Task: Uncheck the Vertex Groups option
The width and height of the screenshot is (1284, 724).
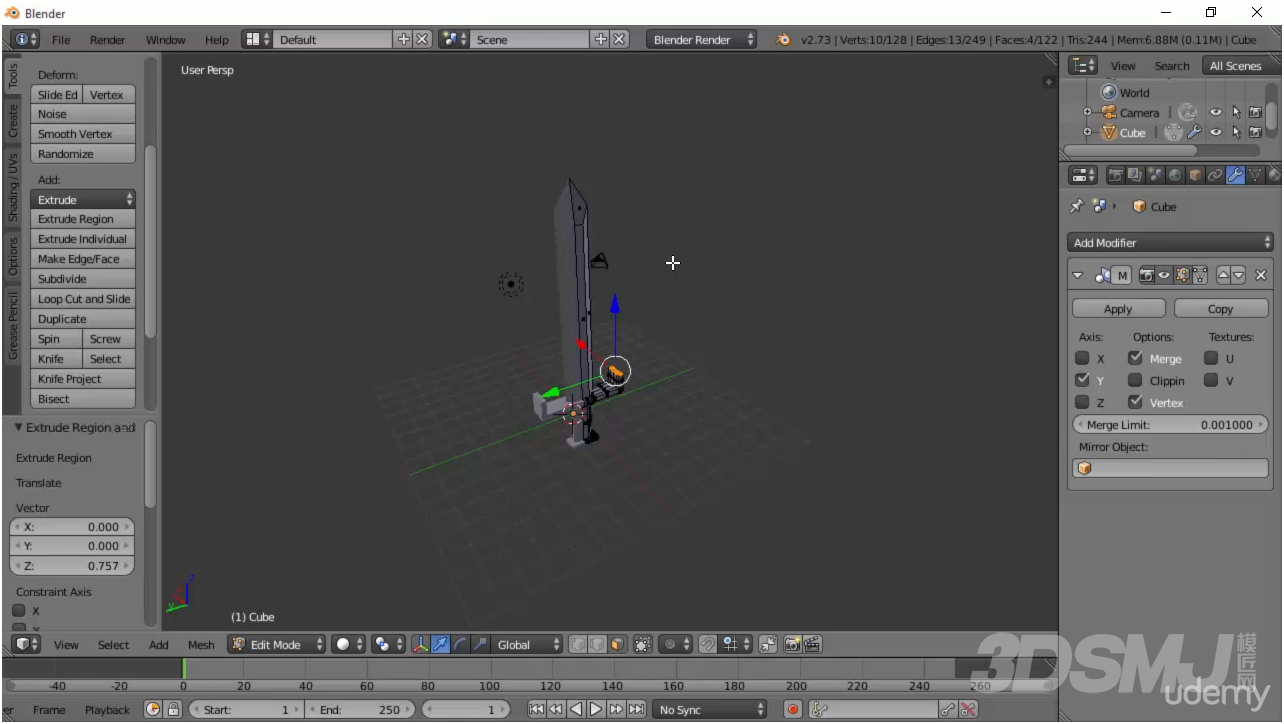Action: pos(1135,402)
